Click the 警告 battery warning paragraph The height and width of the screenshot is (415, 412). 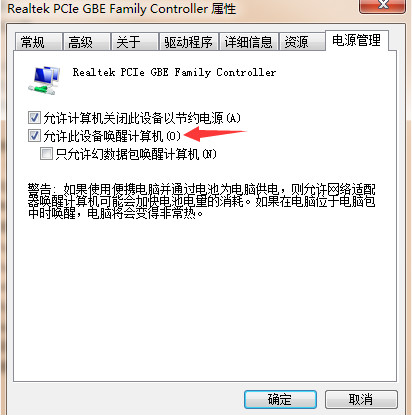[202, 201]
